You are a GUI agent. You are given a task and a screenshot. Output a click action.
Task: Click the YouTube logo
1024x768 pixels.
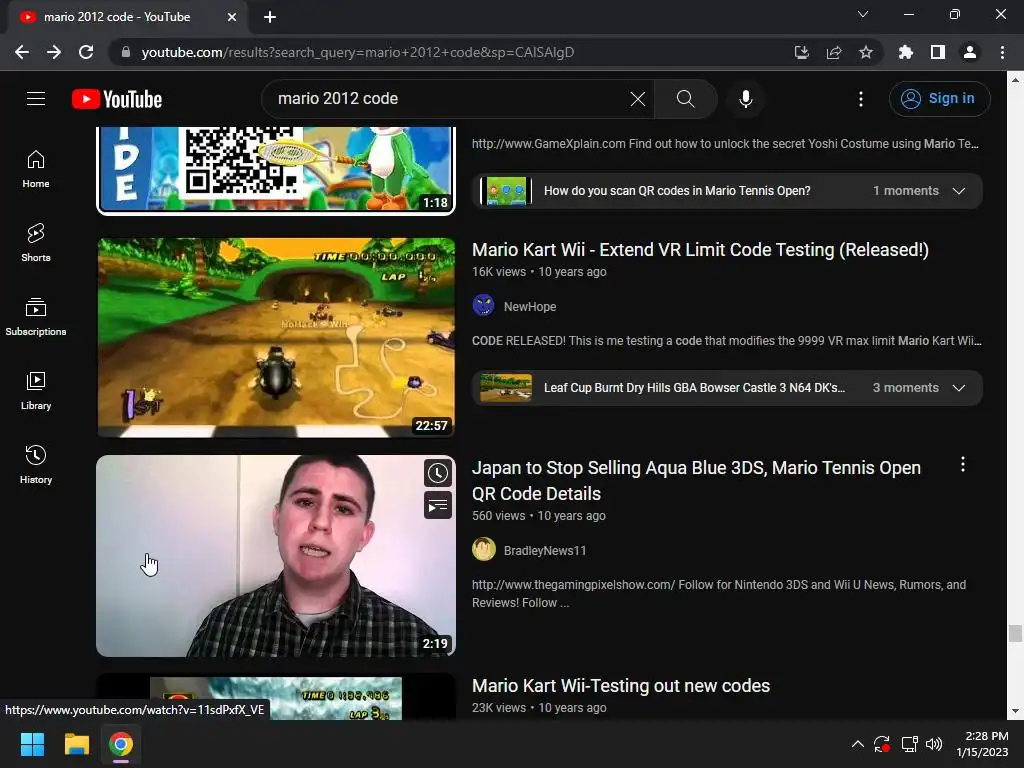pyautogui.click(x=117, y=99)
